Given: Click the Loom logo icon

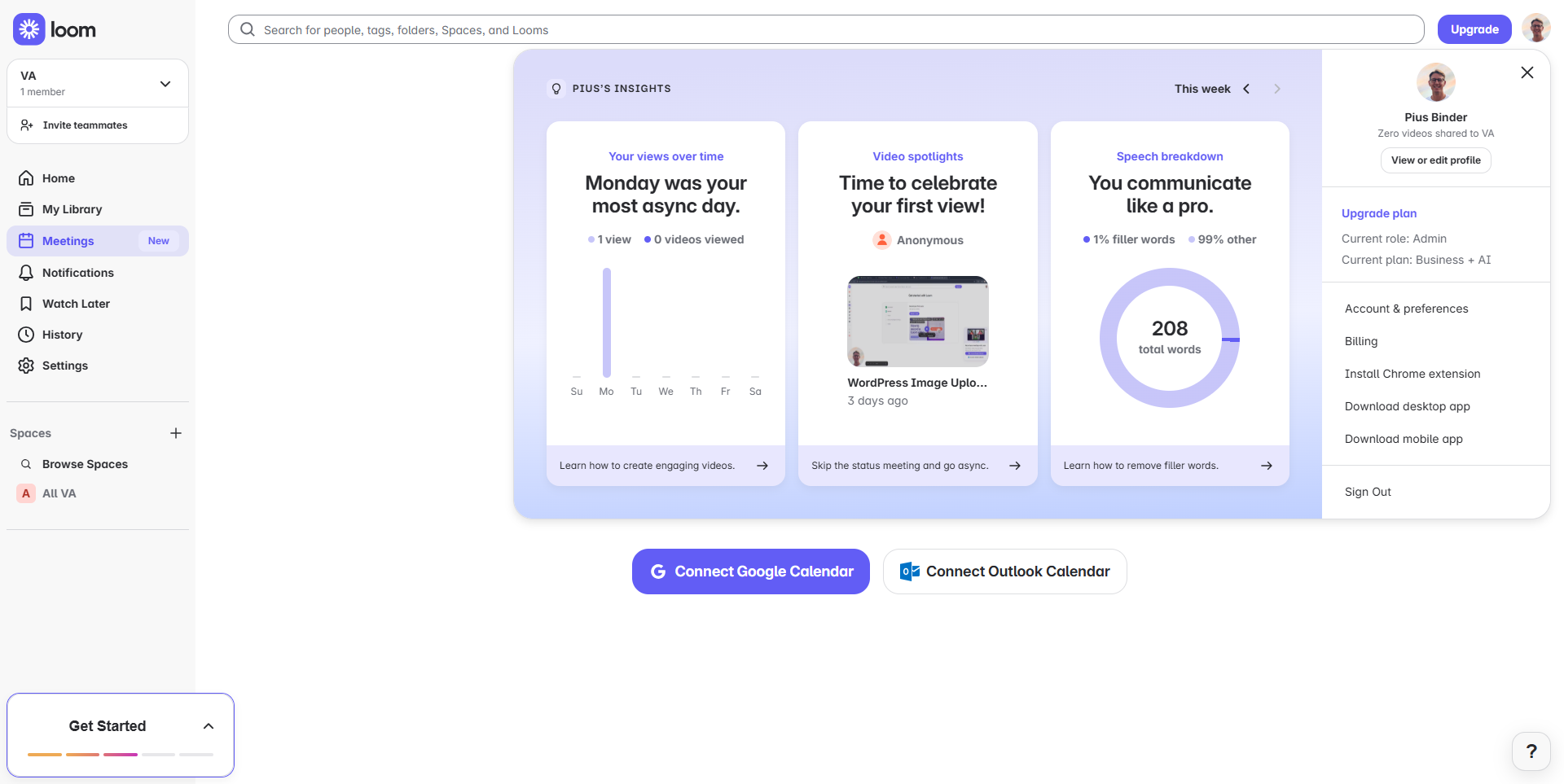Looking at the screenshot, I should coord(29,29).
